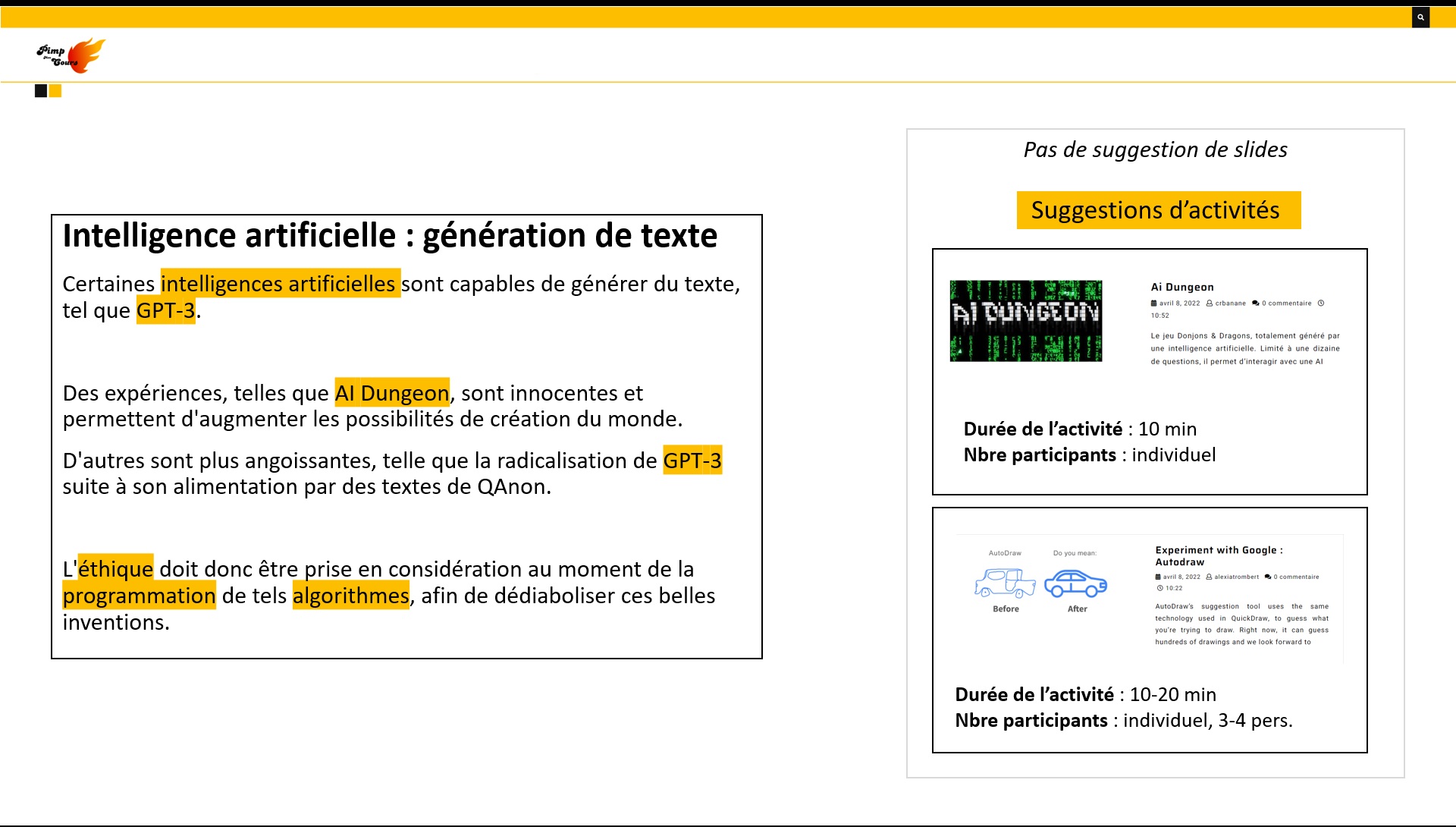Click the yellow square below the logo
Viewport: 1456px width, 827px height.
coord(55,91)
